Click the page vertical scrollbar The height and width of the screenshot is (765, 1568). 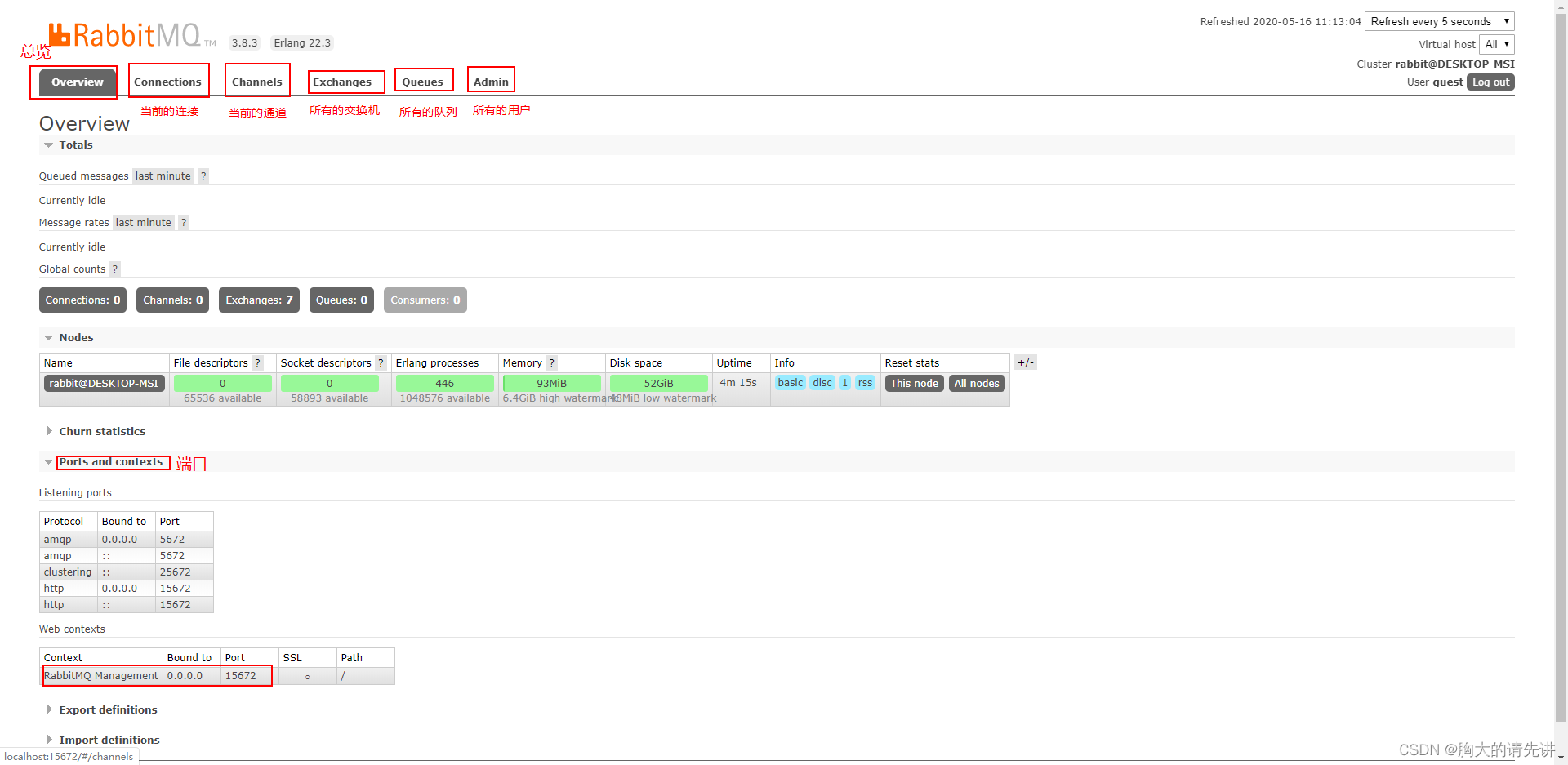coord(1561,367)
